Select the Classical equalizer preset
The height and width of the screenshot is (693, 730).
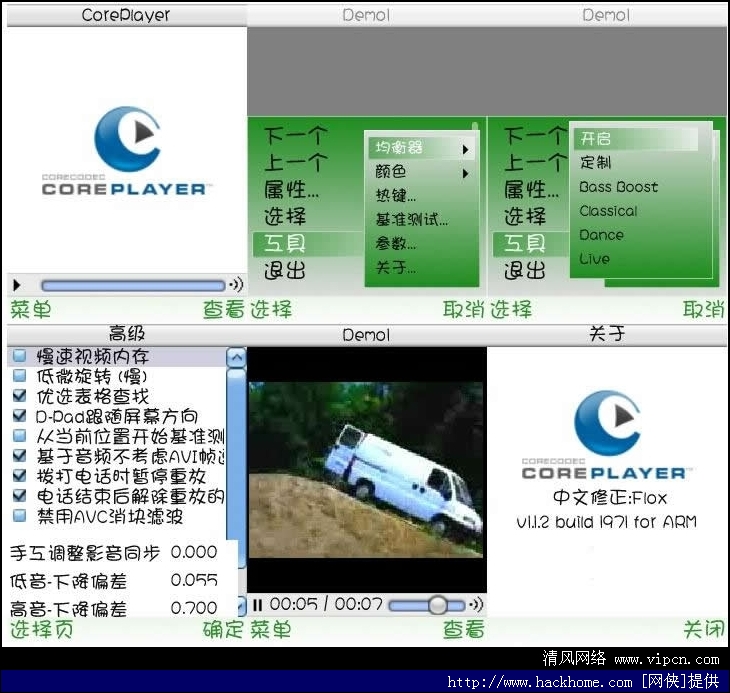click(x=608, y=211)
